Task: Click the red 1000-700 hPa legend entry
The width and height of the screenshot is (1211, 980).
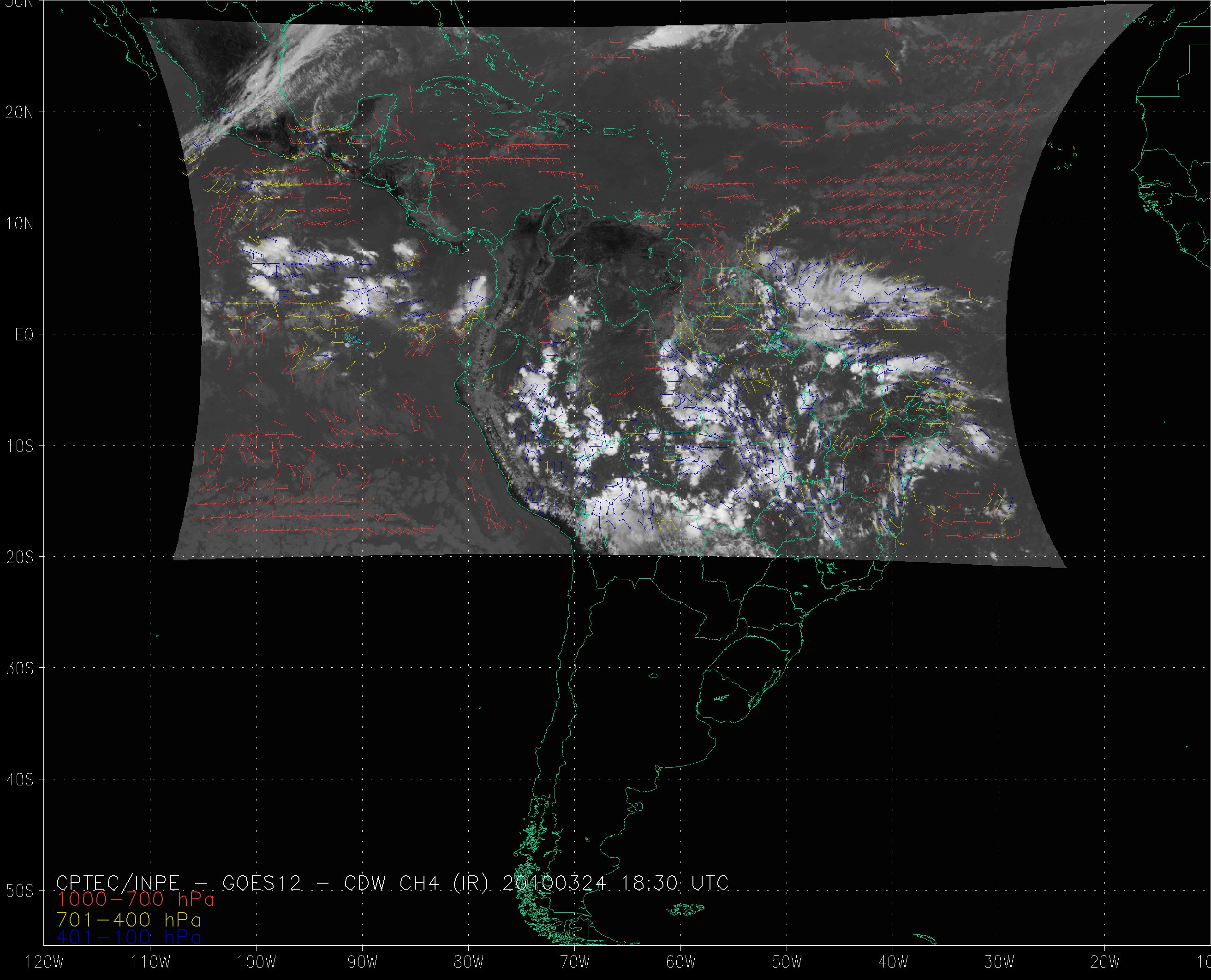Action: [x=136, y=899]
